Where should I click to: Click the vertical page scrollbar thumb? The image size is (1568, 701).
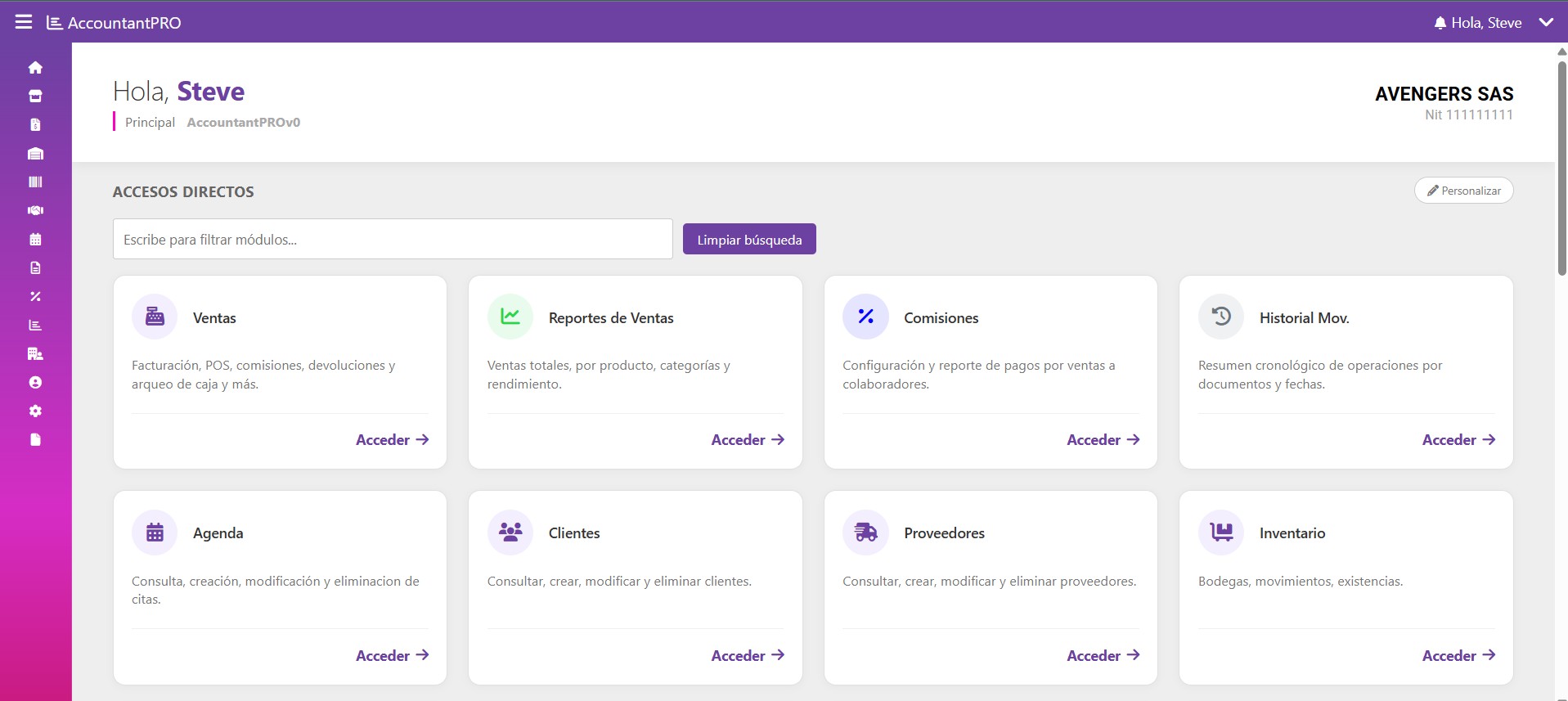(x=1561, y=168)
